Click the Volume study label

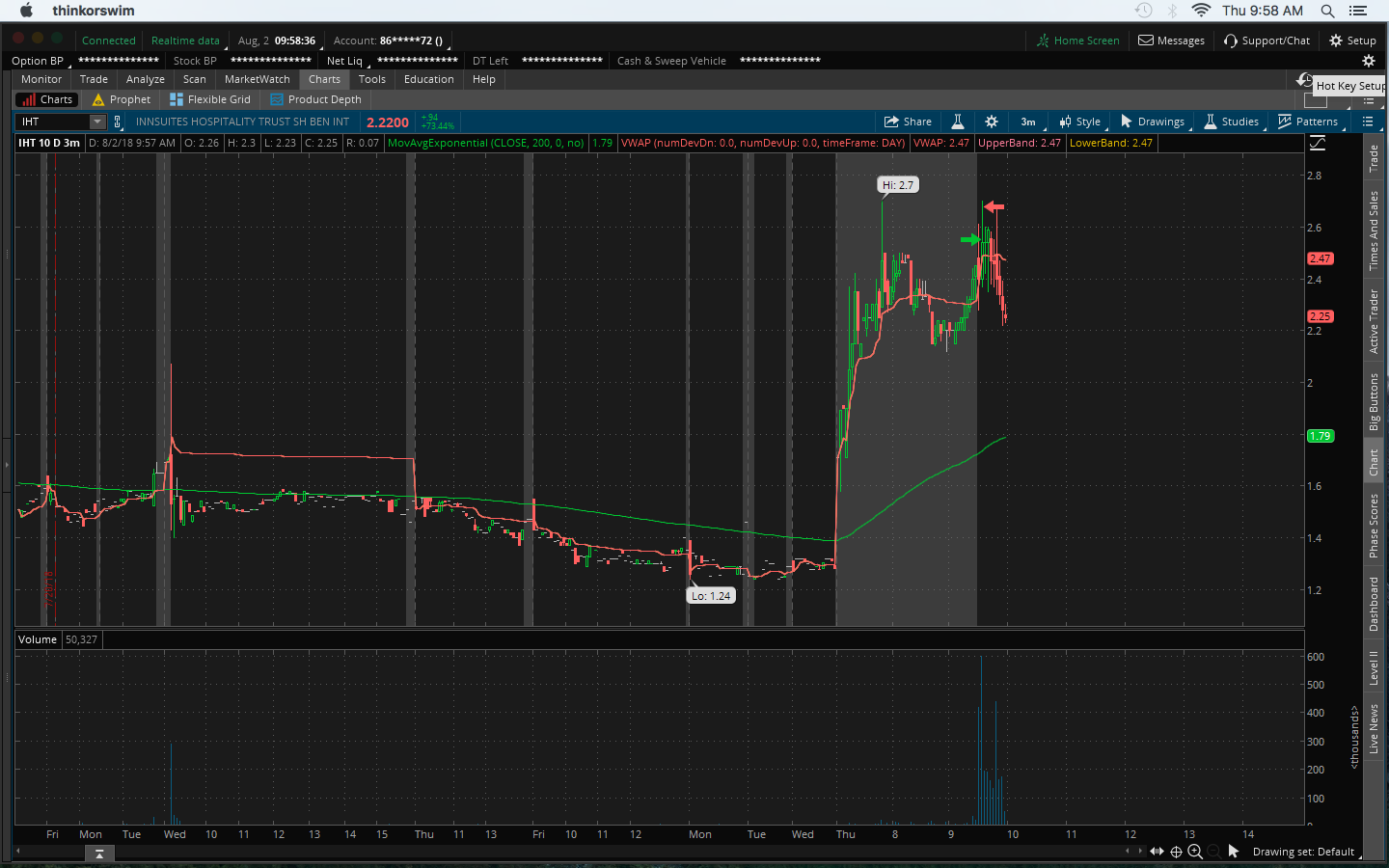(38, 639)
